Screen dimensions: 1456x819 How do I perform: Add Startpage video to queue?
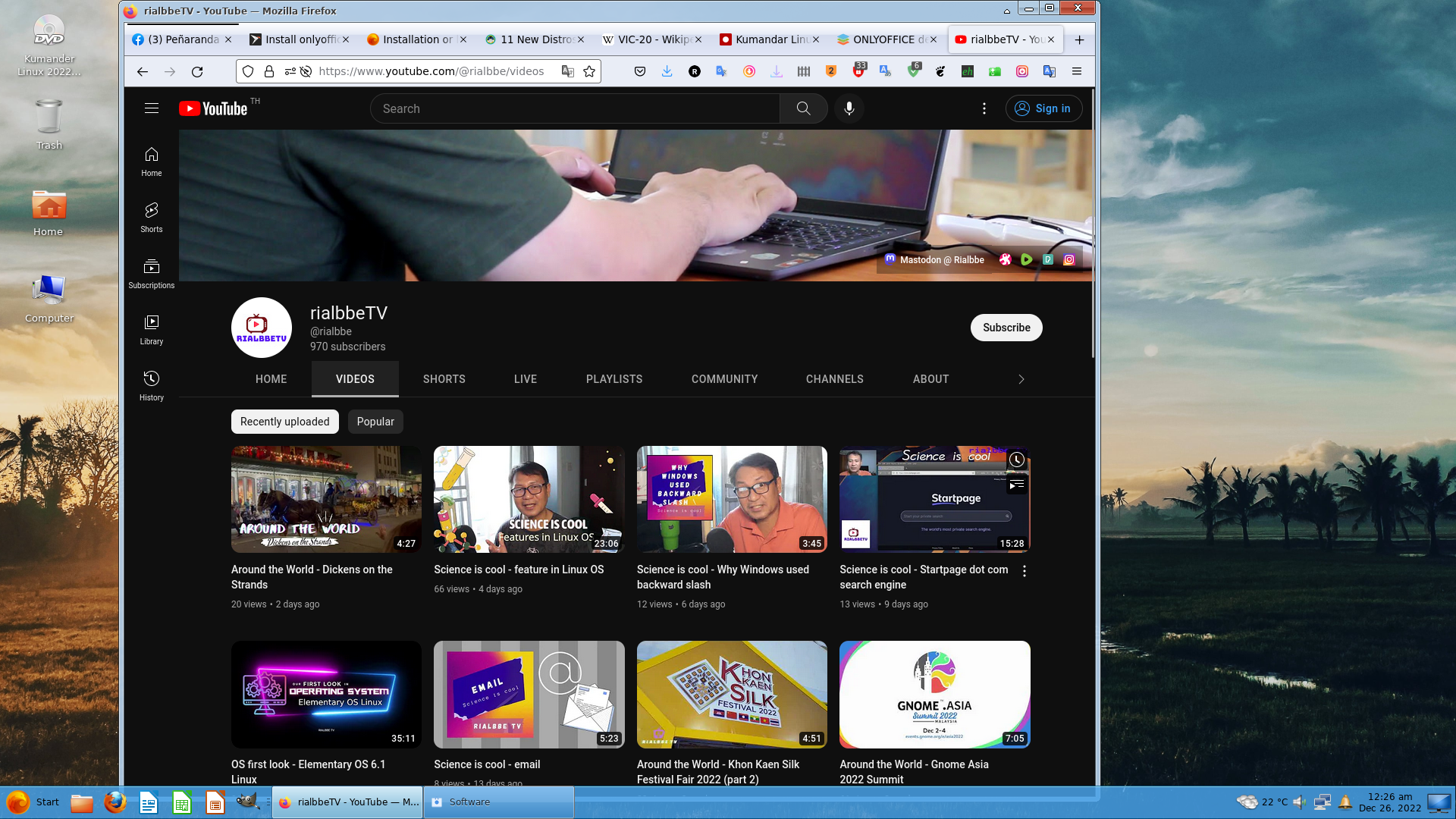point(1017,484)
